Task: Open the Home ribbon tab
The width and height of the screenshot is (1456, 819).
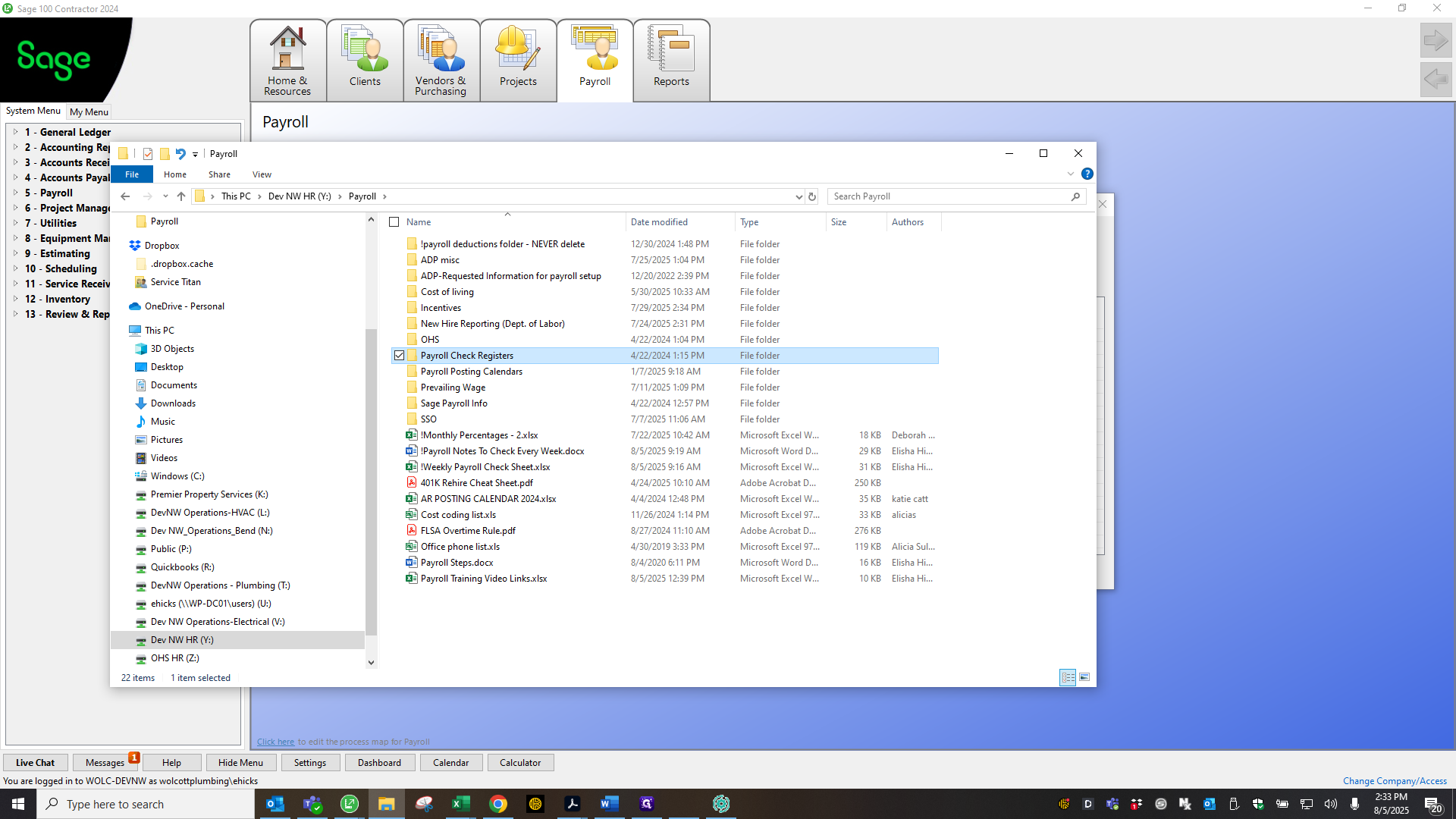Action: pyautogui.click(x=175, y=174)
